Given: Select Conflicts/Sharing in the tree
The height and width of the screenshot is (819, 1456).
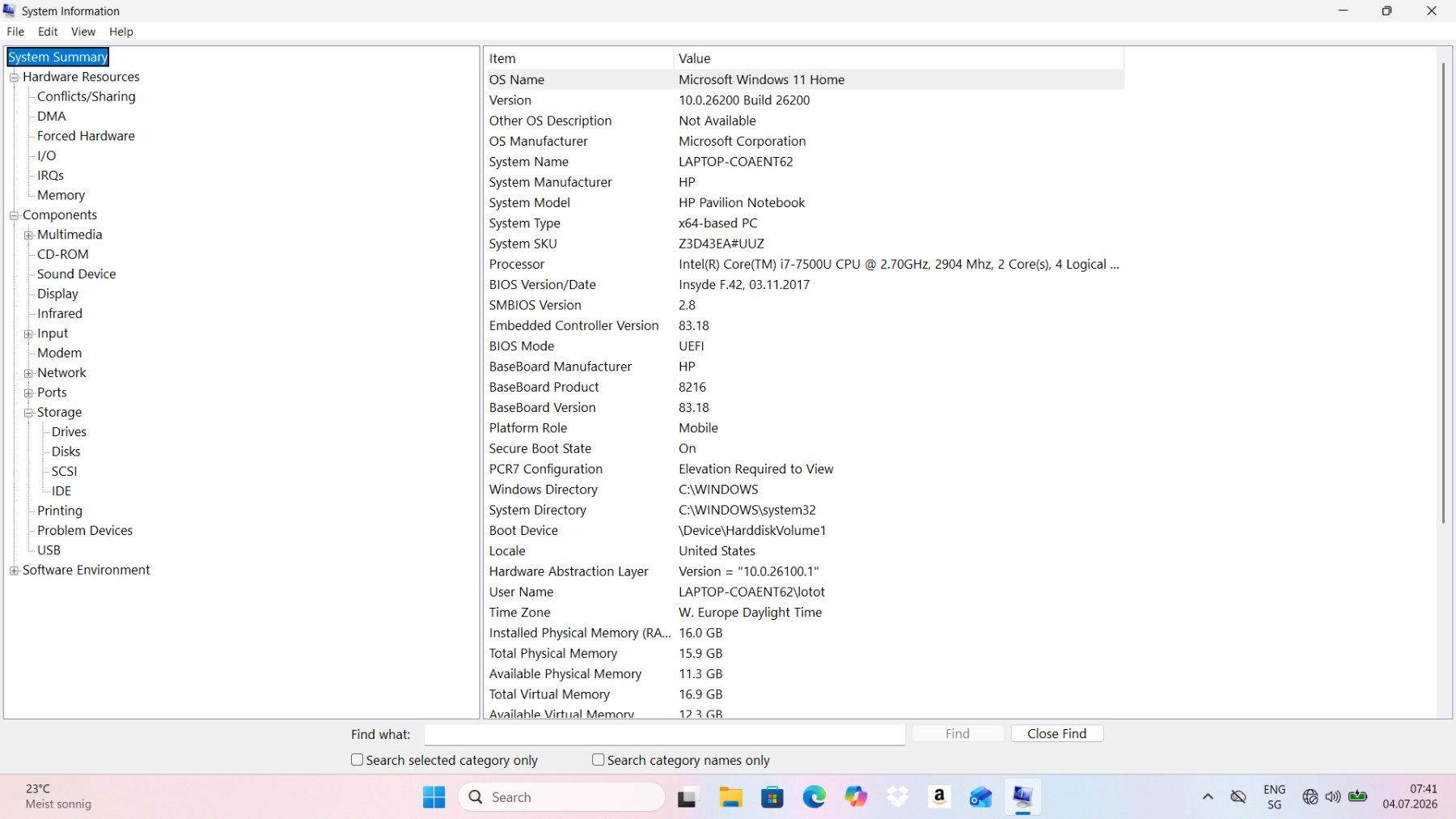Looking at the screenshot, I should (x=87, y=96).
